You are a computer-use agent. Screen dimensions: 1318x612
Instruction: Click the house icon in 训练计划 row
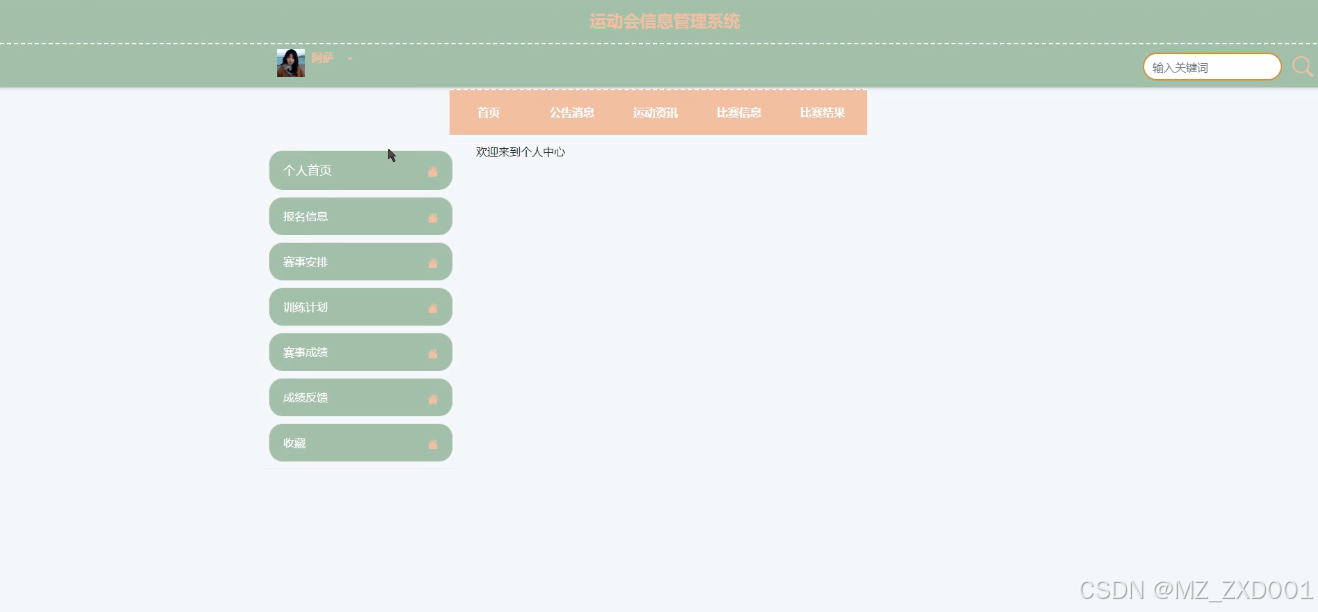(x=433, y=308)
